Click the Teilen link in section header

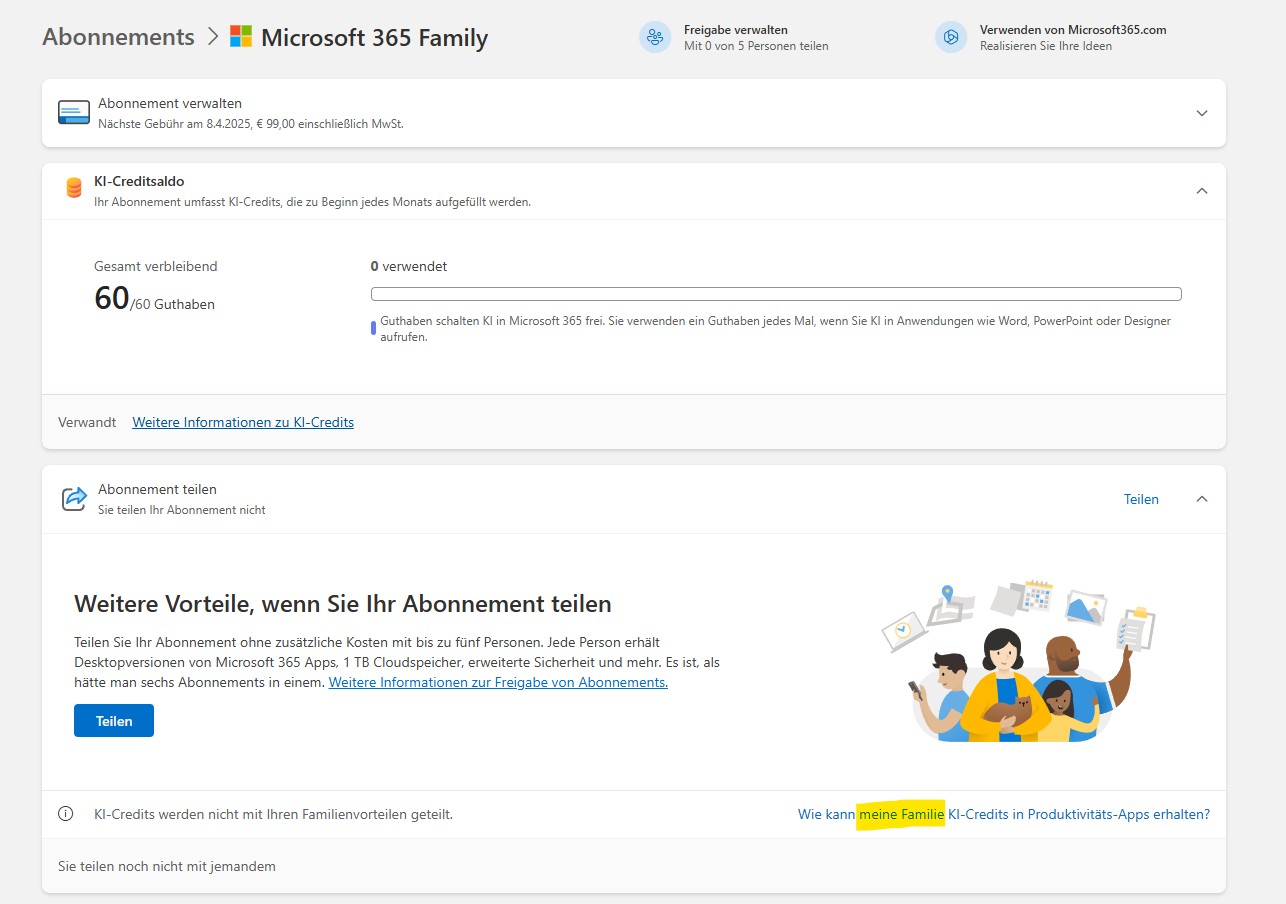coord(1141,499)
